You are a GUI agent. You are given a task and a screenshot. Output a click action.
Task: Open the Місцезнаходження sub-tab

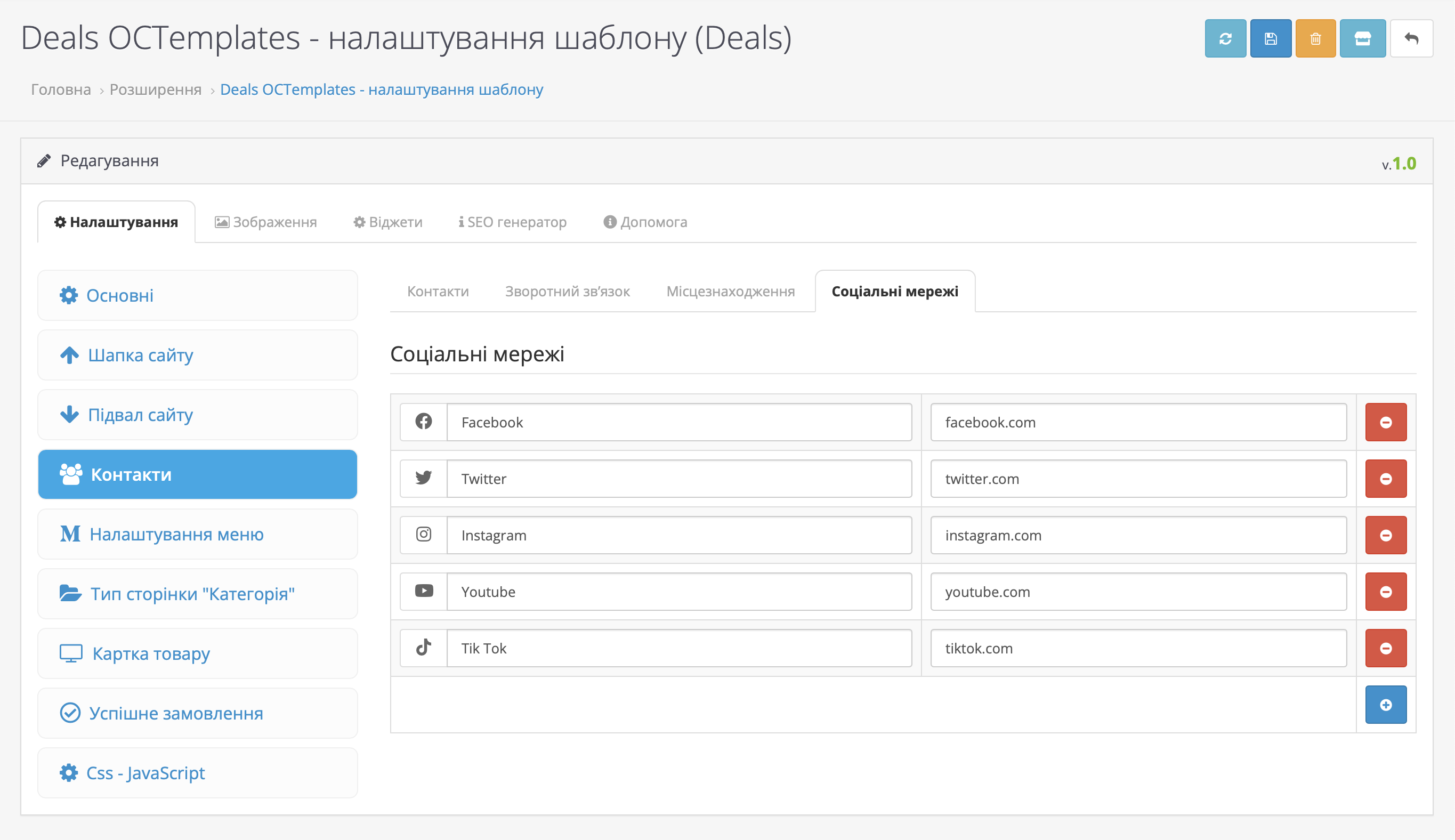pyautogui.click(x=730, y=292)
